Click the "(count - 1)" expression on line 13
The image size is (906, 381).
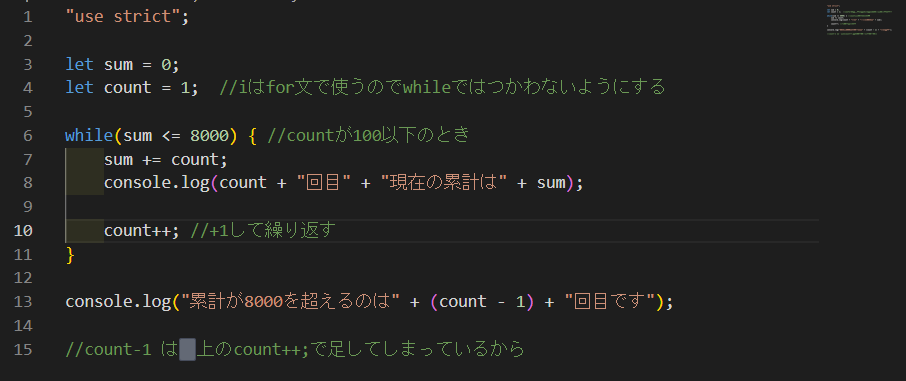[481, 302]
